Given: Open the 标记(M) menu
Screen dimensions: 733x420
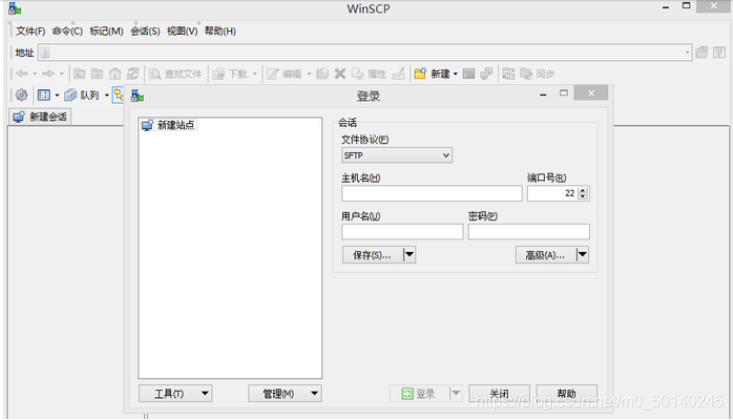Looking at the screenshot, I should click(106, 31).
